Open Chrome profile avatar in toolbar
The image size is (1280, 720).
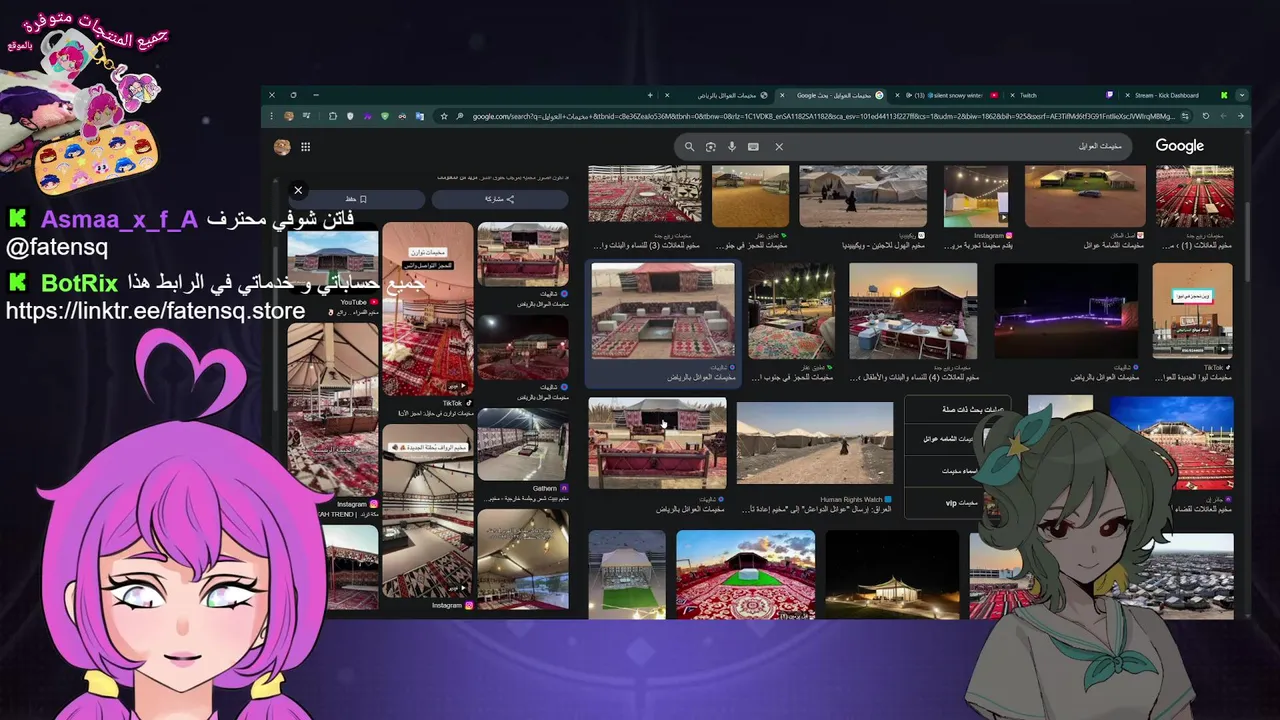[289, 116]
